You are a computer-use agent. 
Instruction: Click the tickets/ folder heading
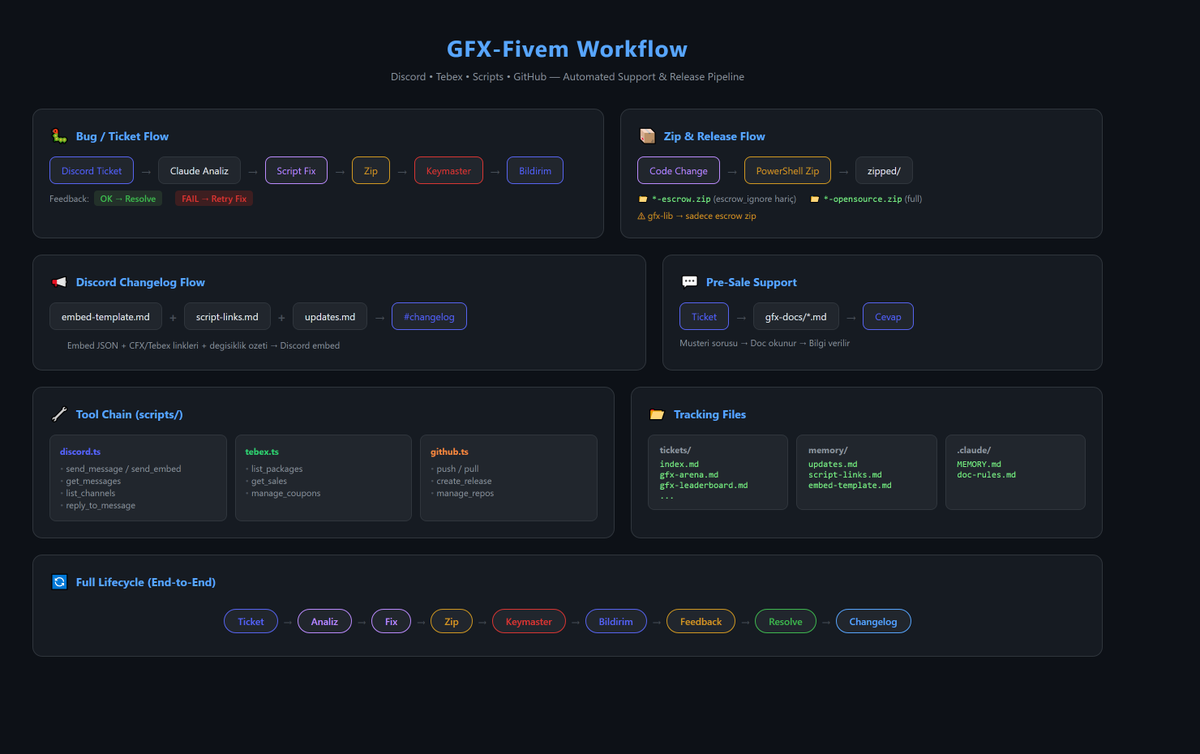pyautogui.click(x=675, y=450)
